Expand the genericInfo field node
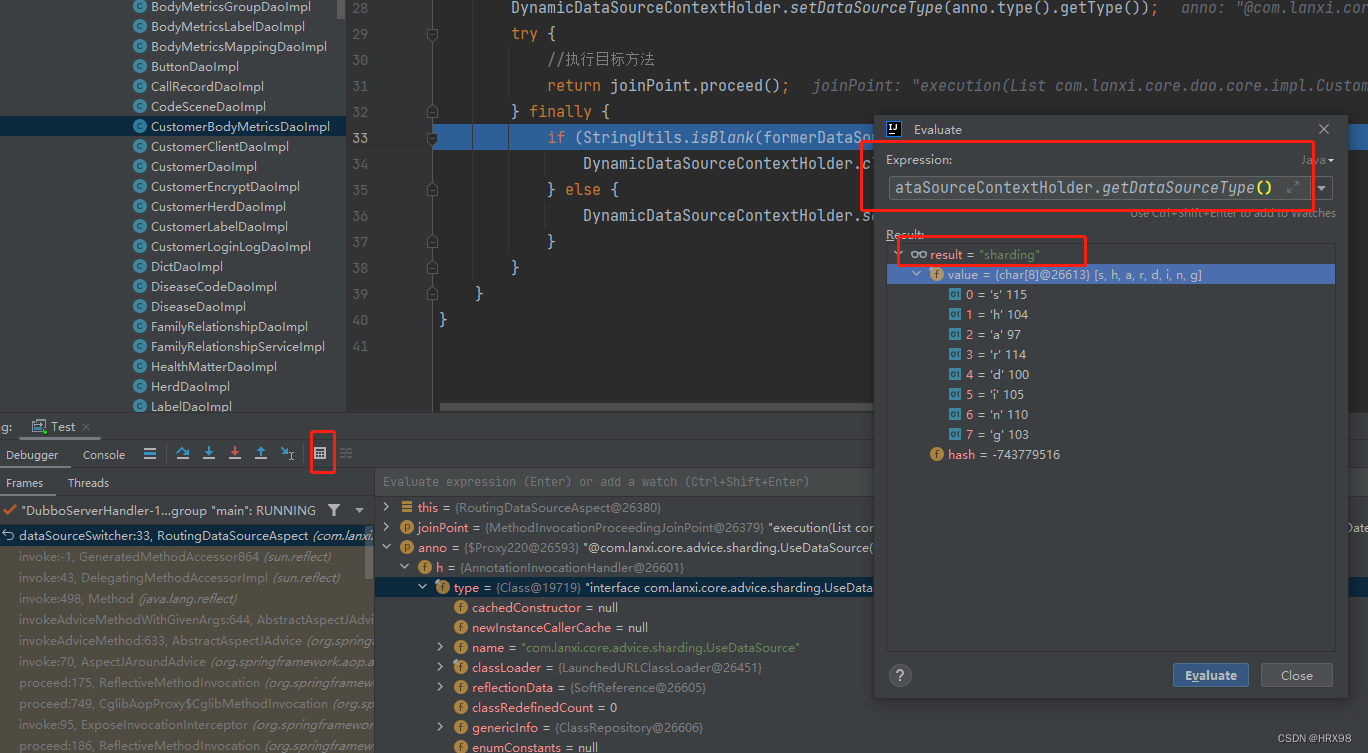The image size is (1368, 753). [441, 727]
